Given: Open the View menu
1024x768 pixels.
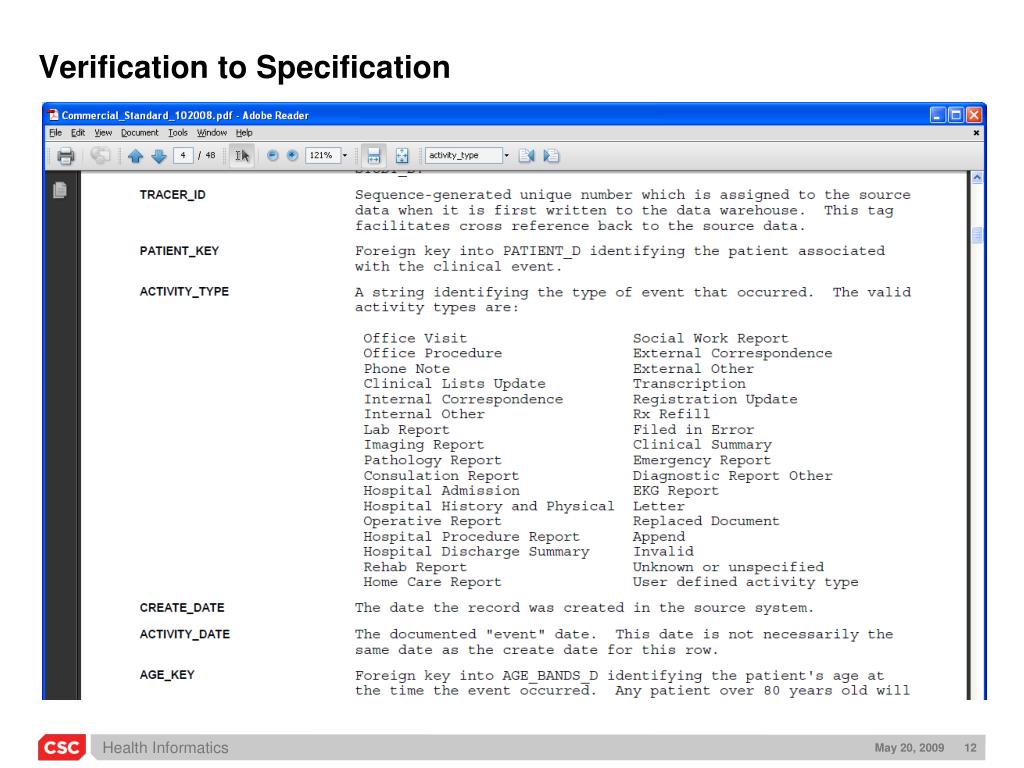Looking at the screenshot, I should [x=103, y=133].
